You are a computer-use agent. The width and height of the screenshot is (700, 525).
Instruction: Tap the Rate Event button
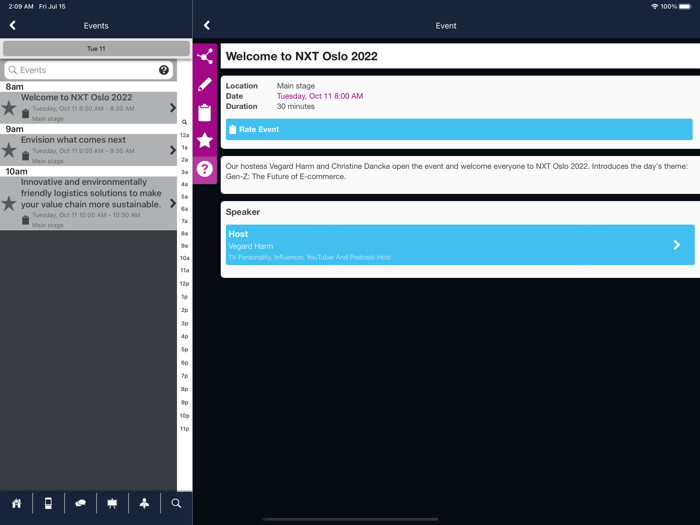pyautogui.click(x=459, y=129)
